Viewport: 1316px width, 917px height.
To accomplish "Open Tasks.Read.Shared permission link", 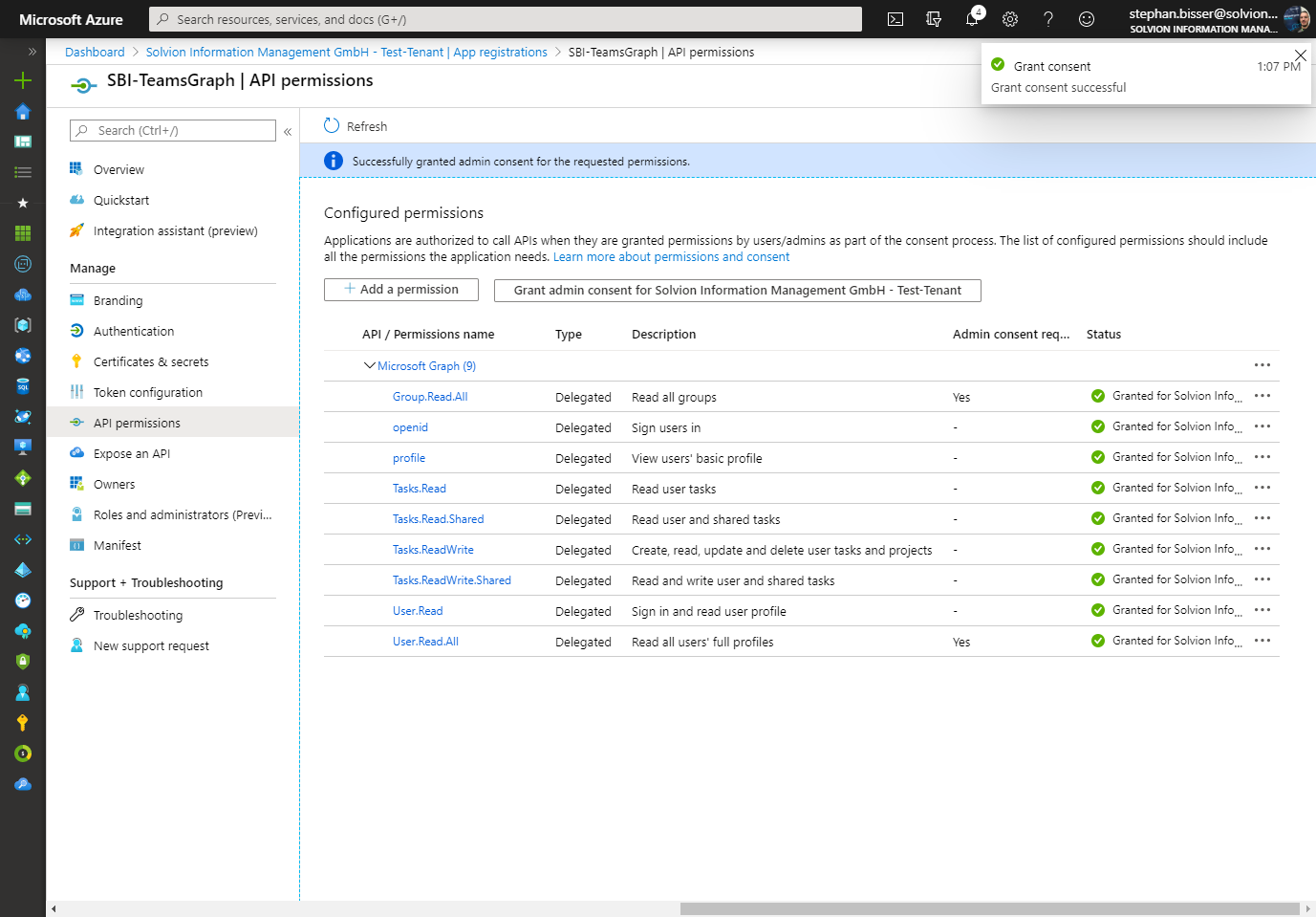I will pyautogui.click(x=438, y=519).
